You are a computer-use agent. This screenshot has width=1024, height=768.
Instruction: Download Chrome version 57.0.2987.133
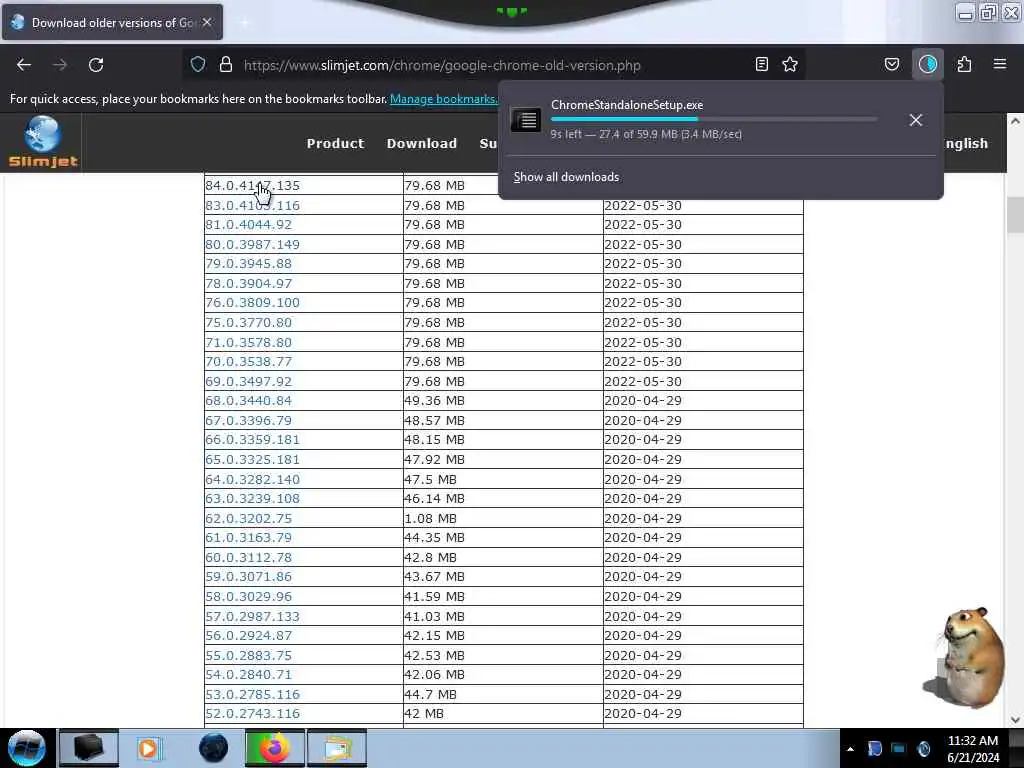(252, 616)
